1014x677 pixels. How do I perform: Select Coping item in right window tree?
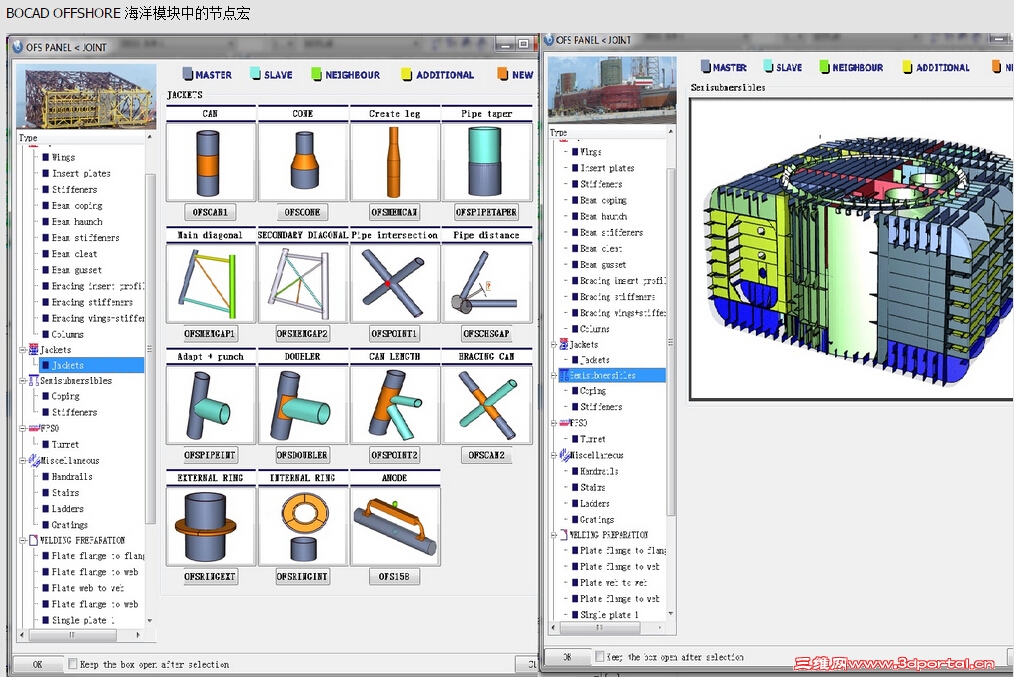pos(593,391)
